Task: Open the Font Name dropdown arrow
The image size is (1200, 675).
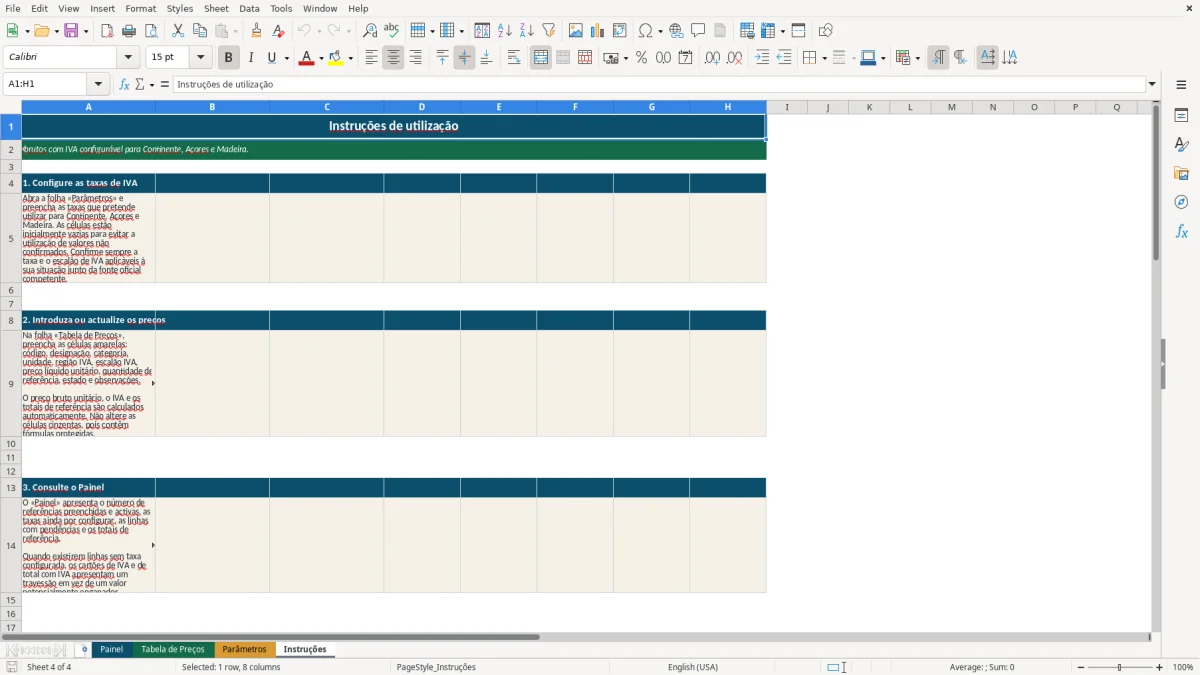Action: click(x=127, y=58)
